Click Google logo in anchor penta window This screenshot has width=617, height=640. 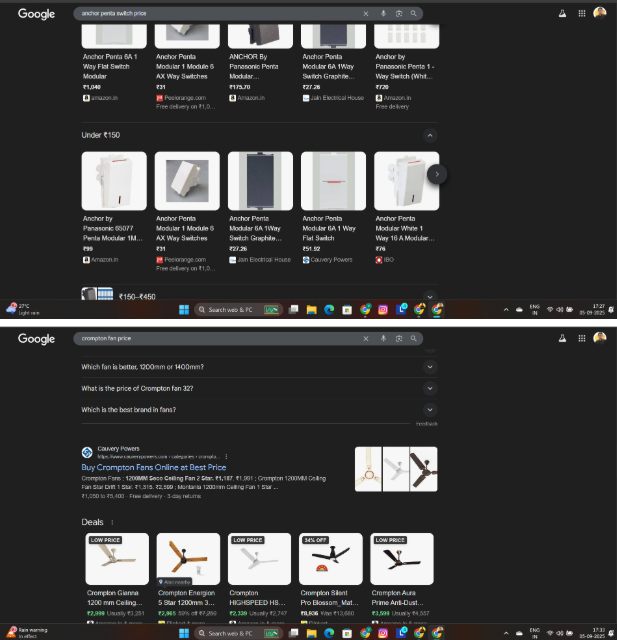(36, 14)
